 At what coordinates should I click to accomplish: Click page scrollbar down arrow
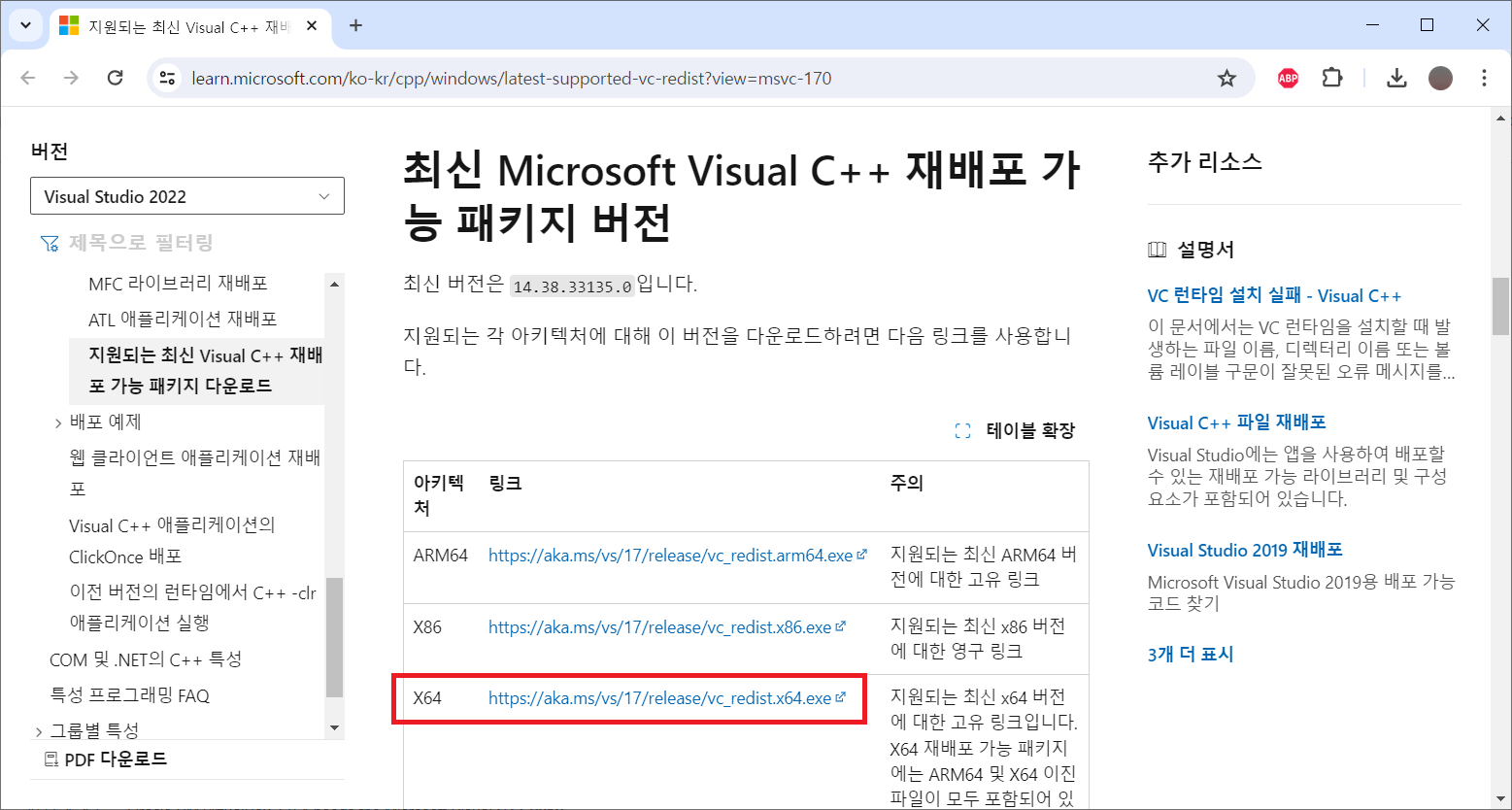1501,798
